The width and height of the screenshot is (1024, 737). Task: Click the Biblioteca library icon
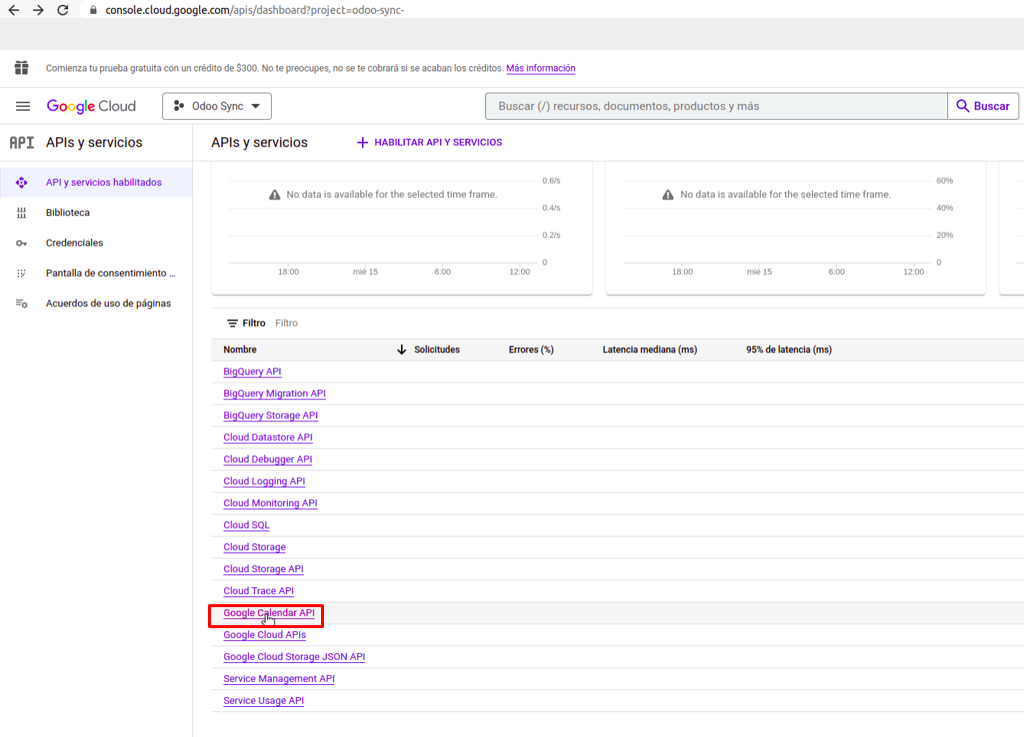[22, 213]
